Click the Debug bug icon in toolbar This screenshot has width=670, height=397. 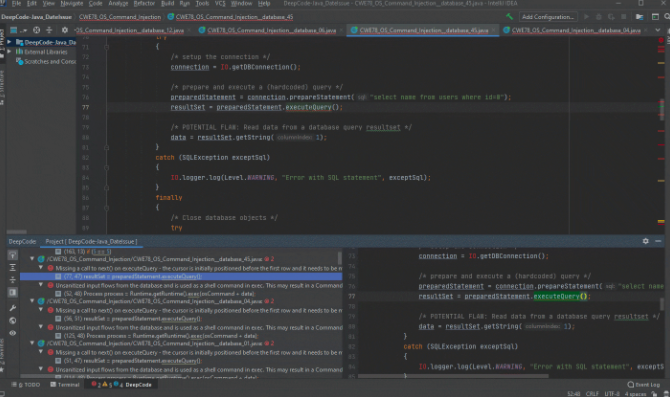click(x=599, y=17)
